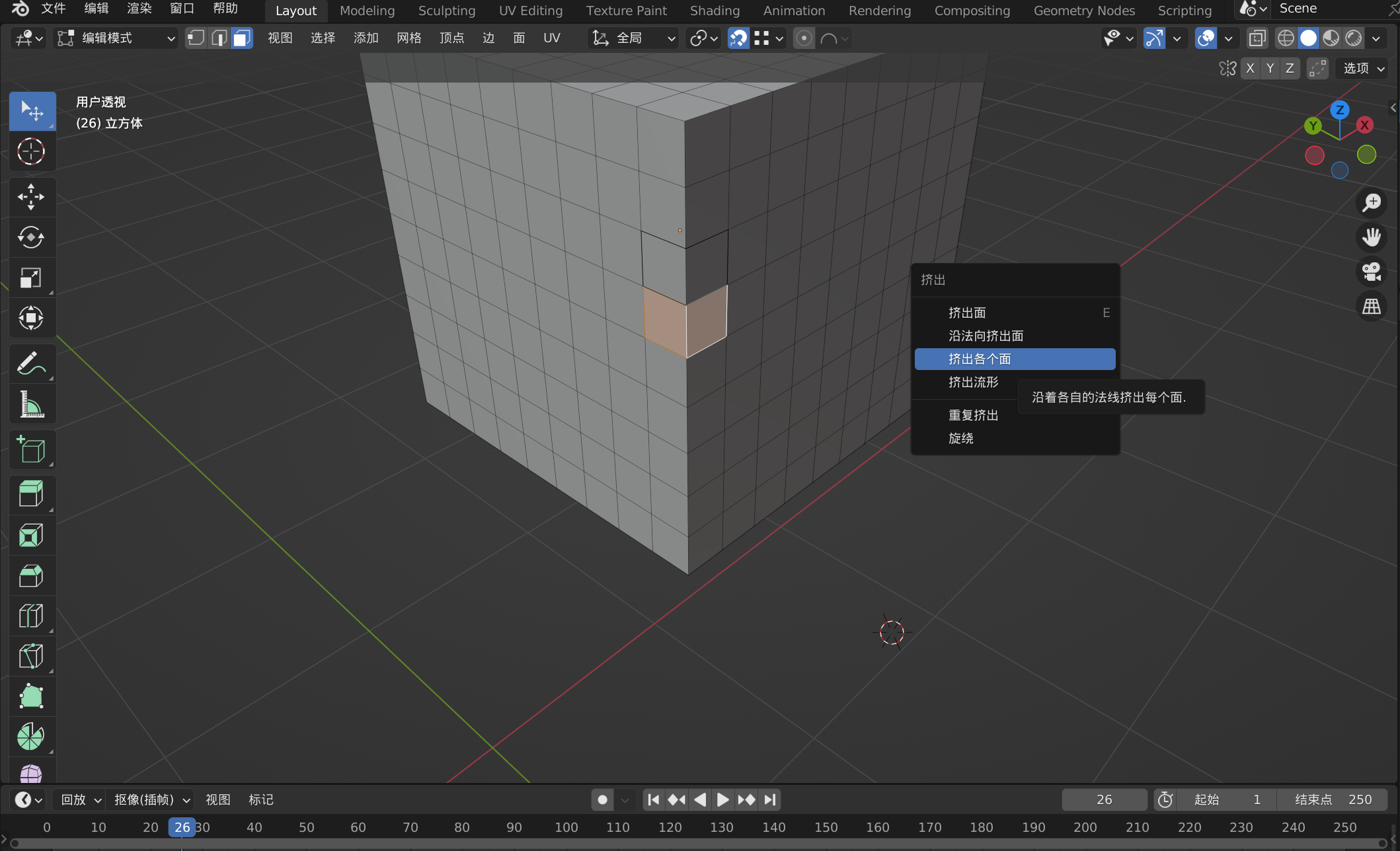Toggle snapping magnet button
The image size is (1400, 851).
point(738,38)
